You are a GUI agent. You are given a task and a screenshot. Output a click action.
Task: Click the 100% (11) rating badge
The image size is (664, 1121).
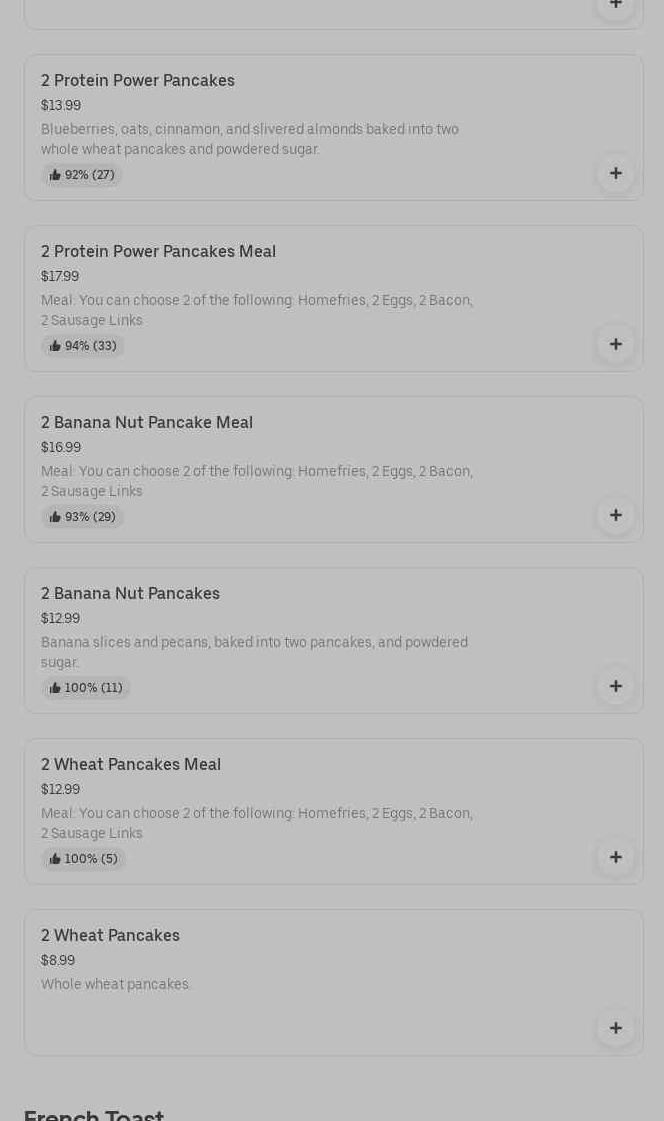(86, 688)
